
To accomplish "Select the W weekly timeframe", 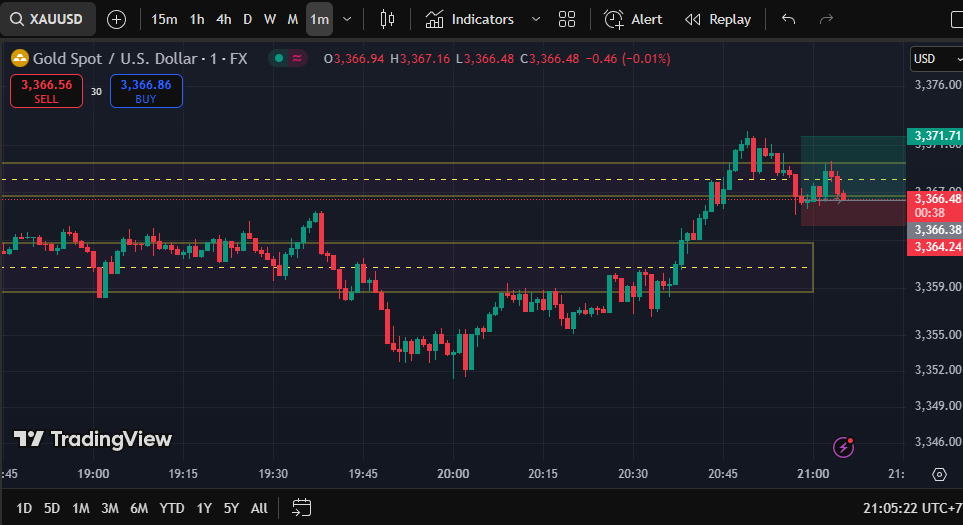I will click(270, 20).
